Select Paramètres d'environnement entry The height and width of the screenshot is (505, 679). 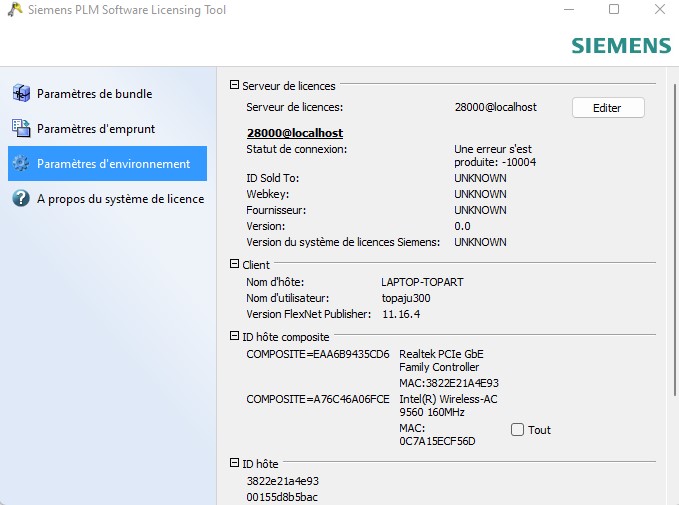pyautogui.click(x=107, y=163)
